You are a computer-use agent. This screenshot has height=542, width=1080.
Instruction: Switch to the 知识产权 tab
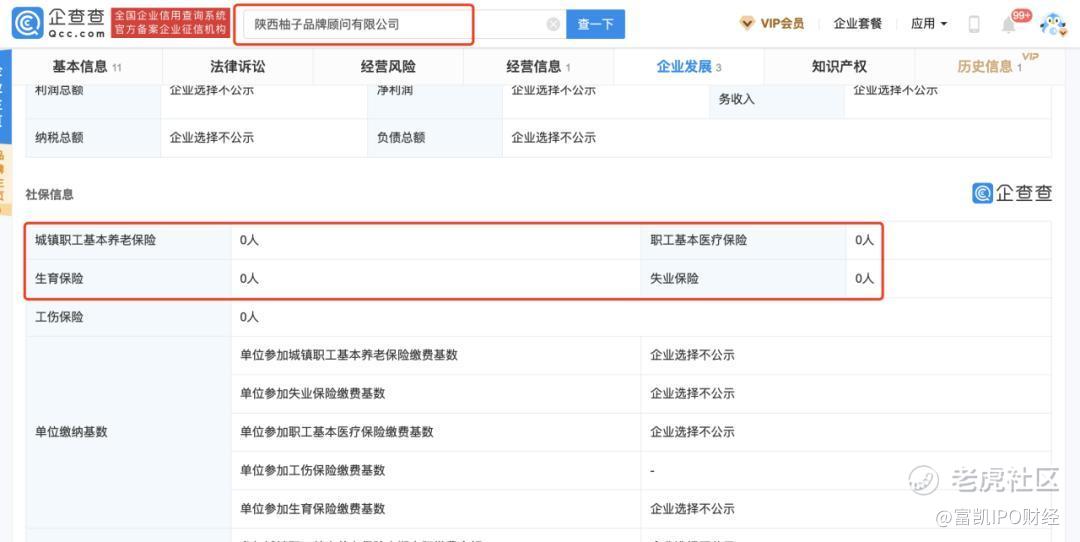pyautogui.click(x=839, y=67)
